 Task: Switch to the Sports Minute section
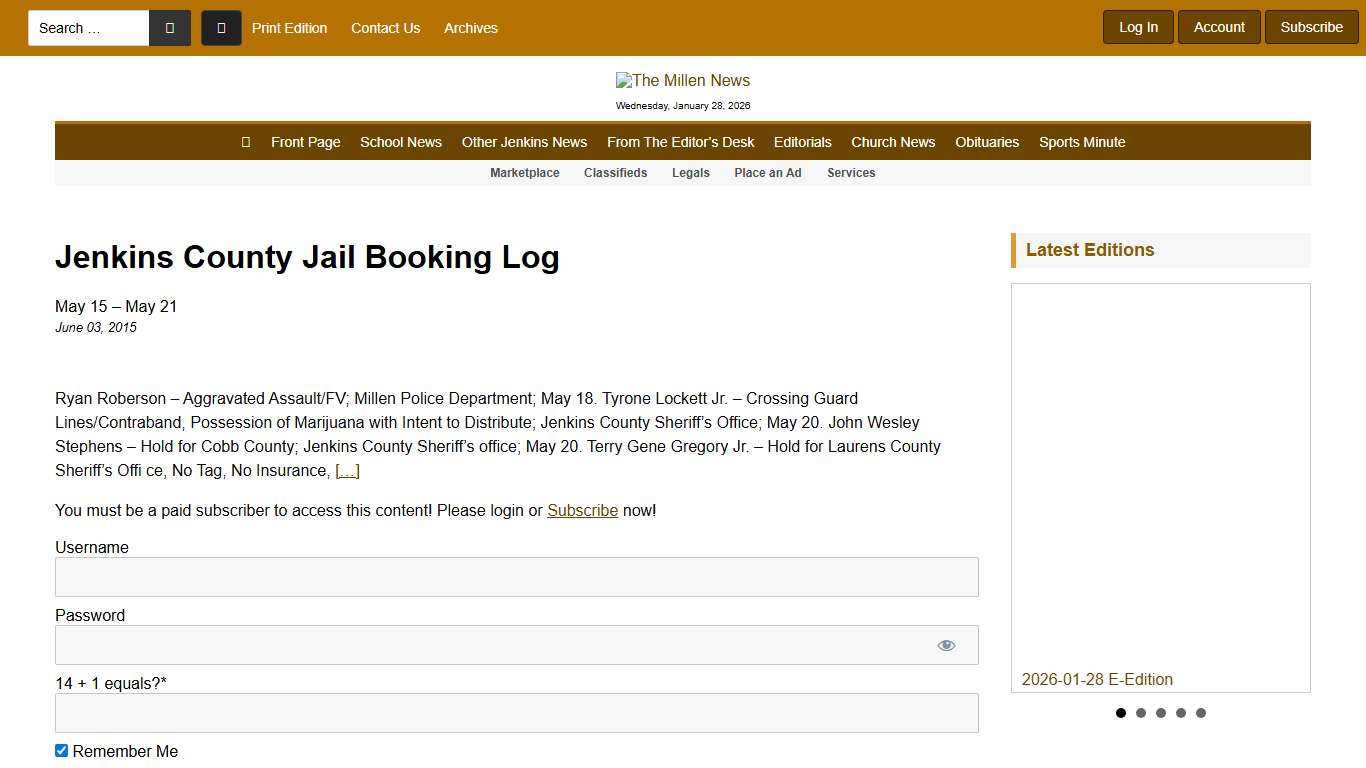coord(1082,142)
